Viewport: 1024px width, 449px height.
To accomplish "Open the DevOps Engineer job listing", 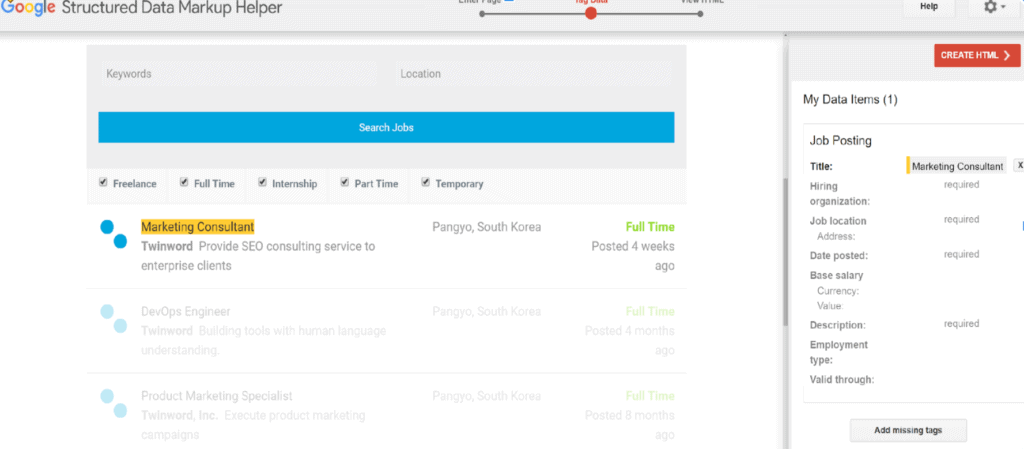I will (185, 311).
